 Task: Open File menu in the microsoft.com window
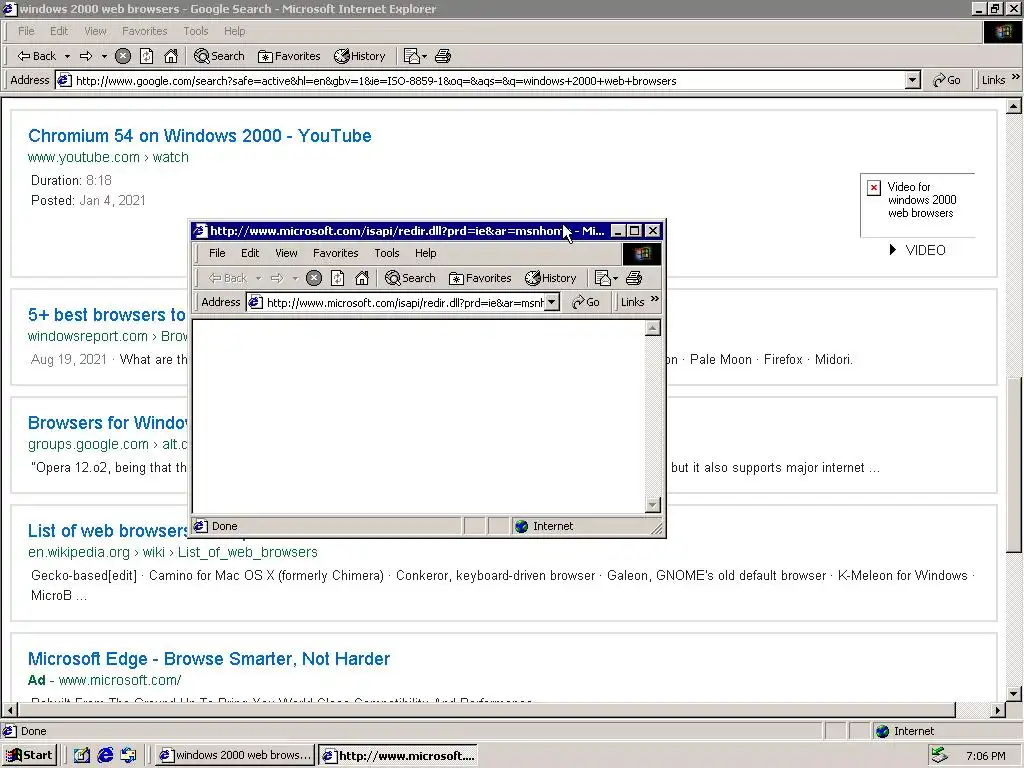point(217,253)
